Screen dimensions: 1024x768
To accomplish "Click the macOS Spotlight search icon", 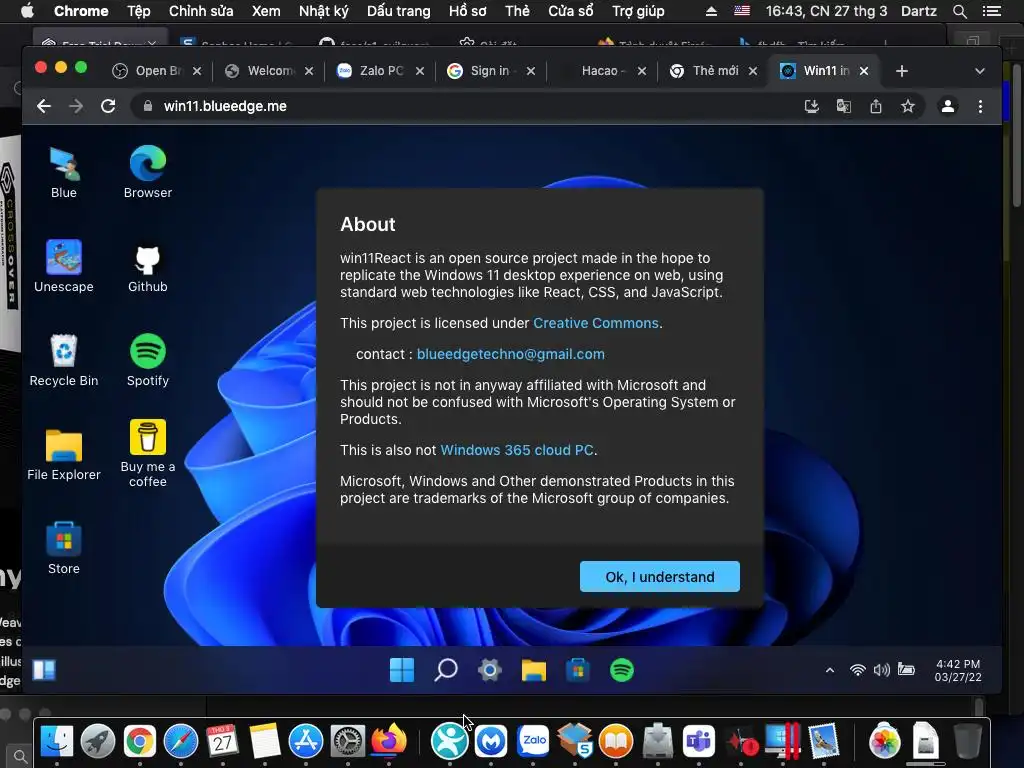I will pos(959,11).
